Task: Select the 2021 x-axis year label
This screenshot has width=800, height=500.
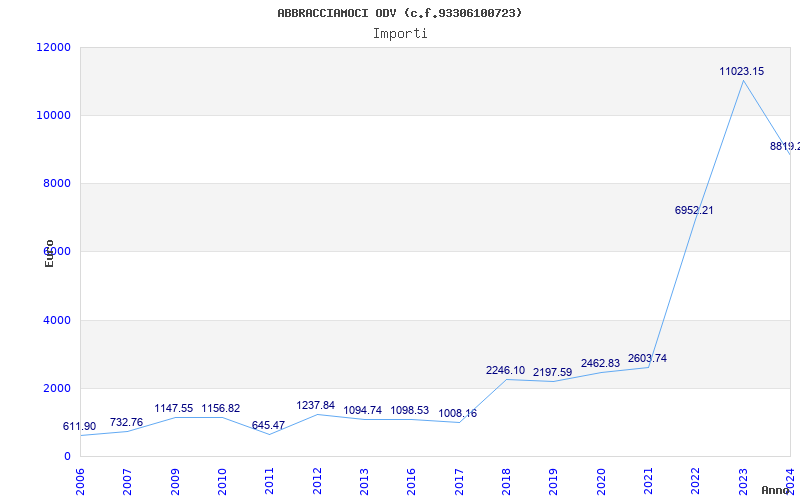Action: 648,481
